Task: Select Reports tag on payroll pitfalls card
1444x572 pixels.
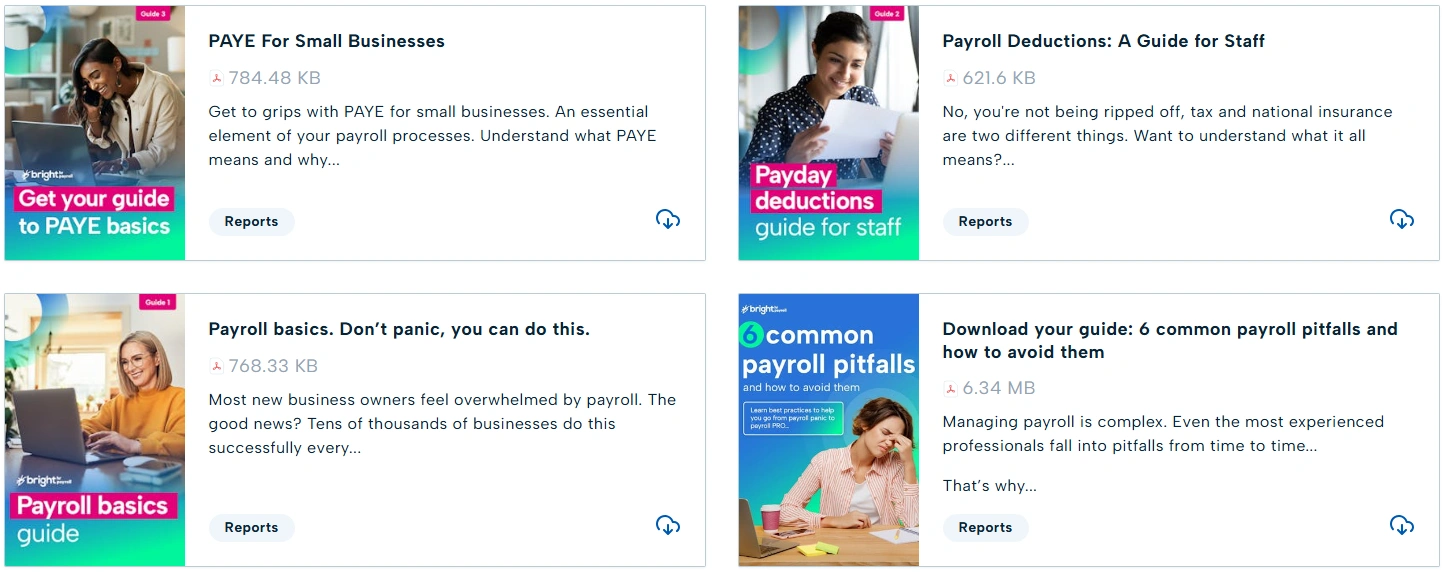Action: tap(985, 528)
